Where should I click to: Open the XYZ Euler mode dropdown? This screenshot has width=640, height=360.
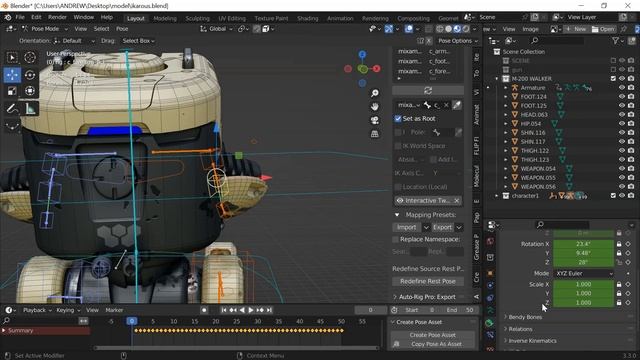pos(583,273)
